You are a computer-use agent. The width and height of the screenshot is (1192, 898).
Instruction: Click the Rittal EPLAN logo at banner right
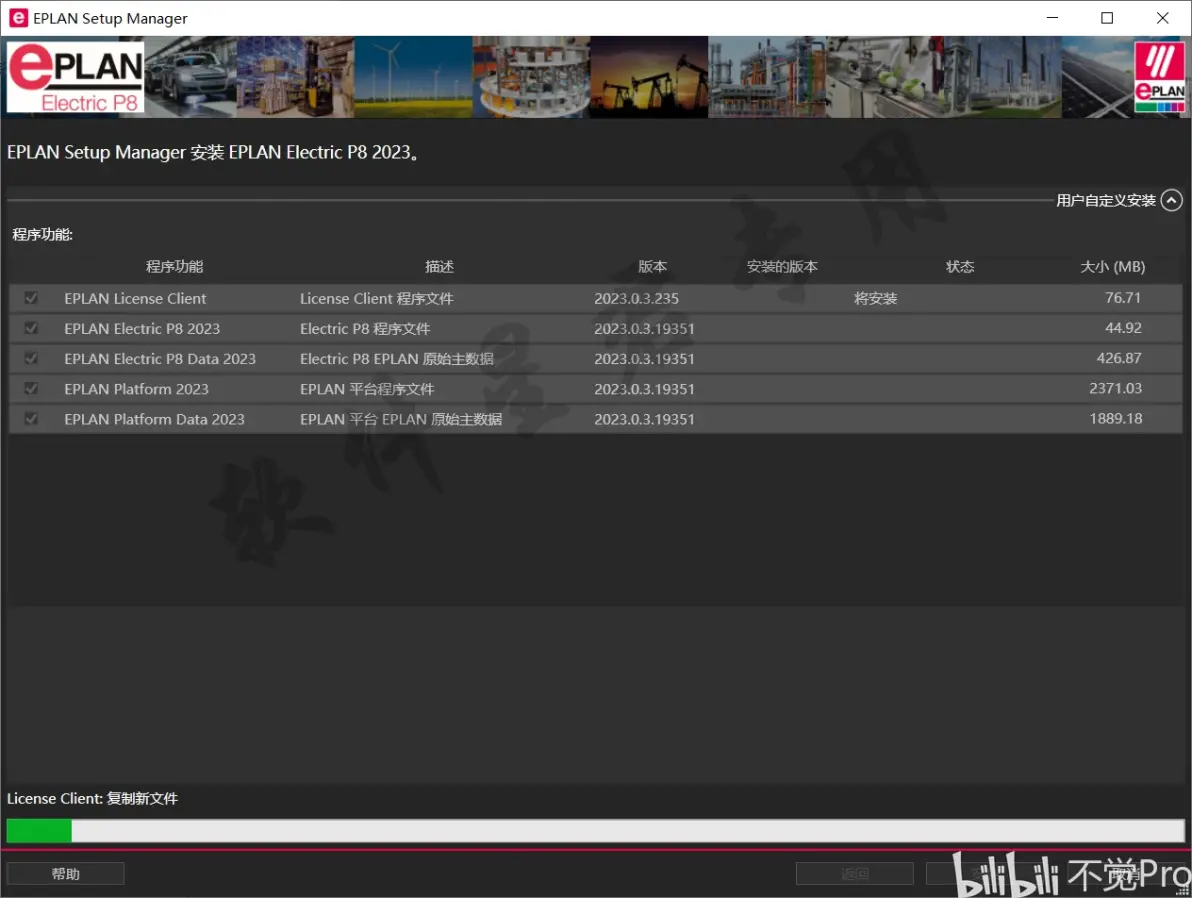point(1159,77)
